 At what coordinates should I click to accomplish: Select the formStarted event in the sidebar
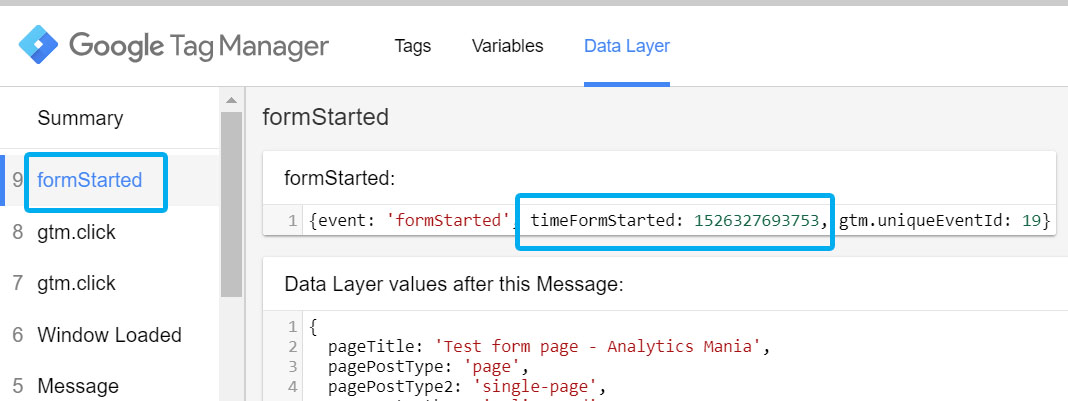click(89, 181)
